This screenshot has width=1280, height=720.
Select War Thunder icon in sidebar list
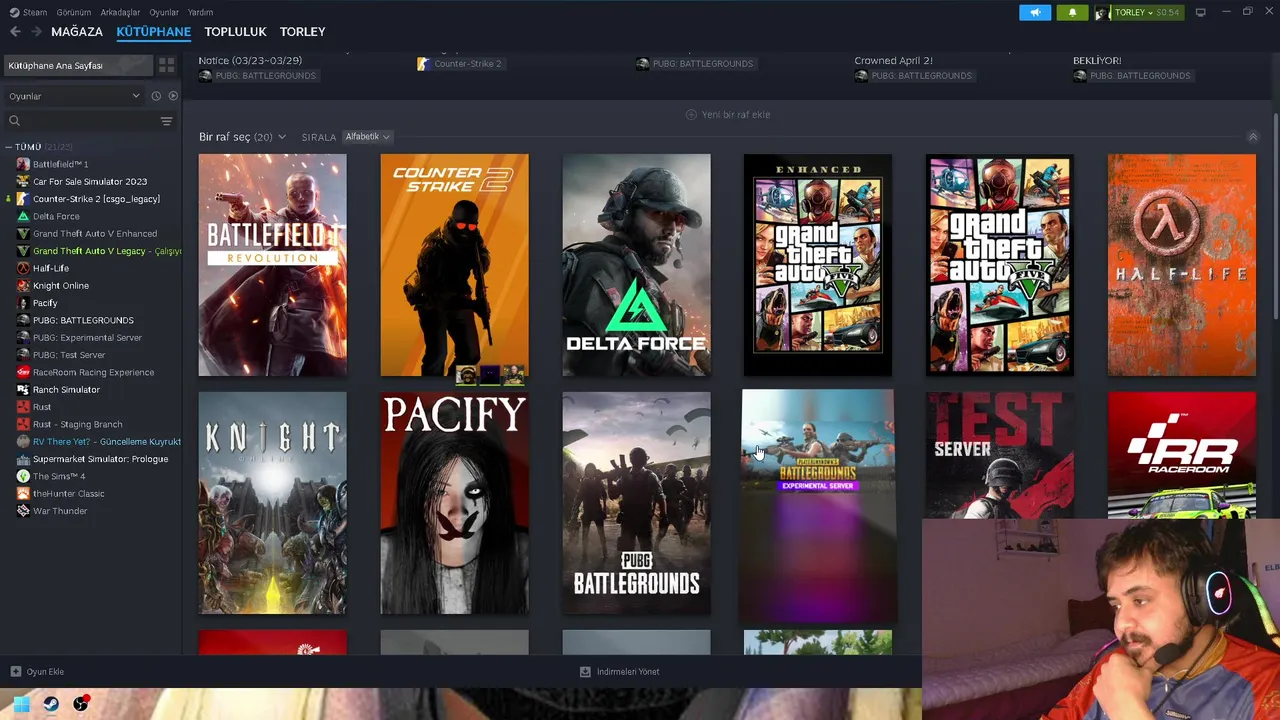[23, 511]
